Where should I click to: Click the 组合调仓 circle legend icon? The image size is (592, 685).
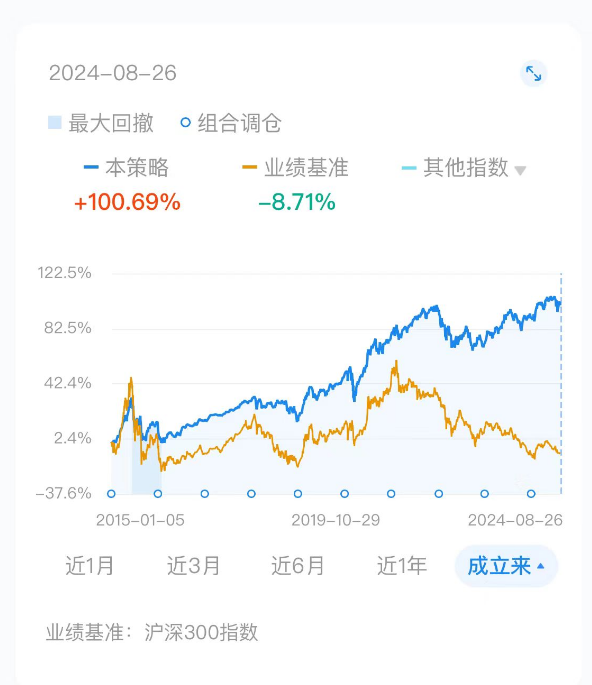coord(186,122)
